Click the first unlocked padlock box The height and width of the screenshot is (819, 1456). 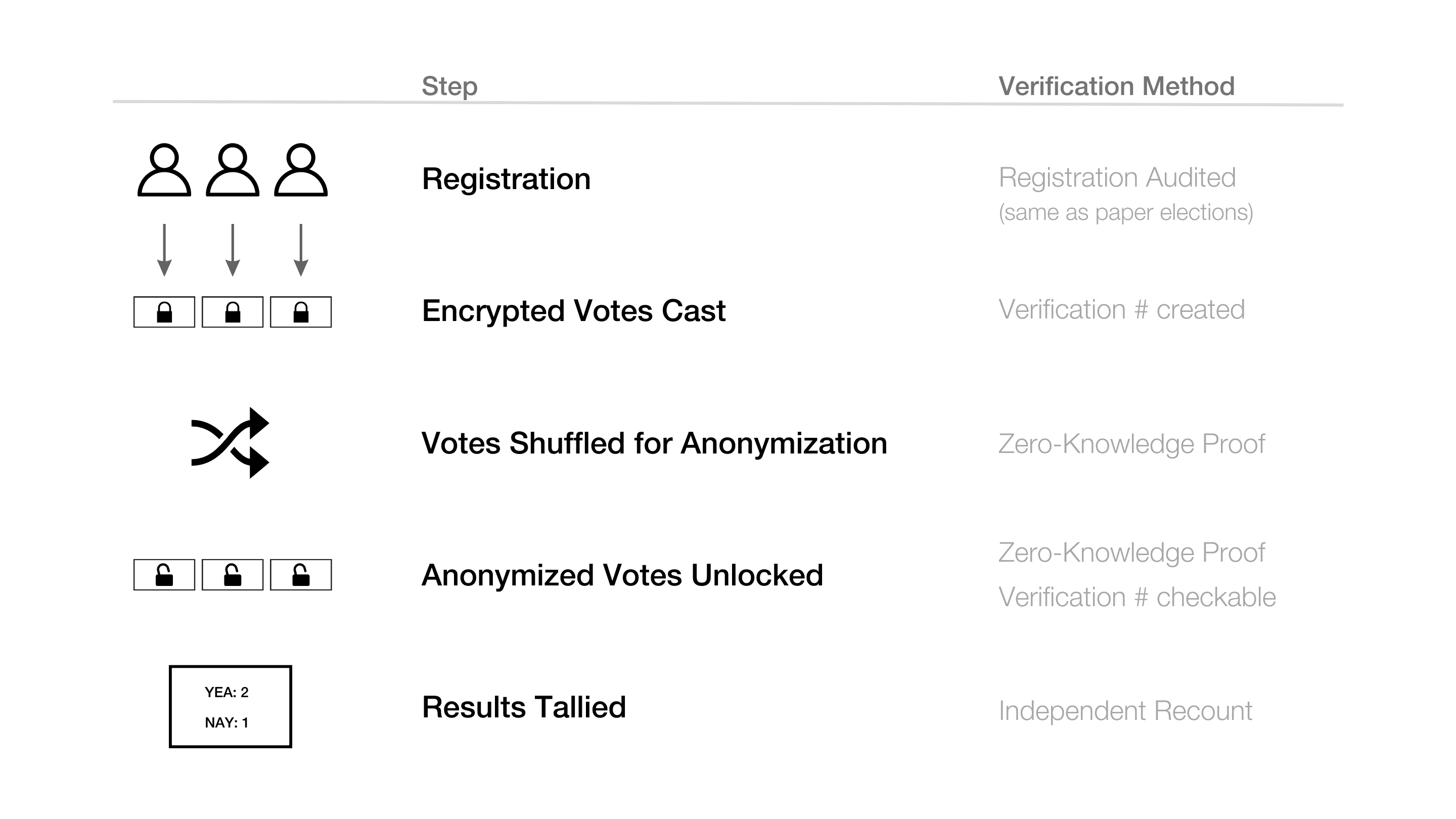pos(164,575)
